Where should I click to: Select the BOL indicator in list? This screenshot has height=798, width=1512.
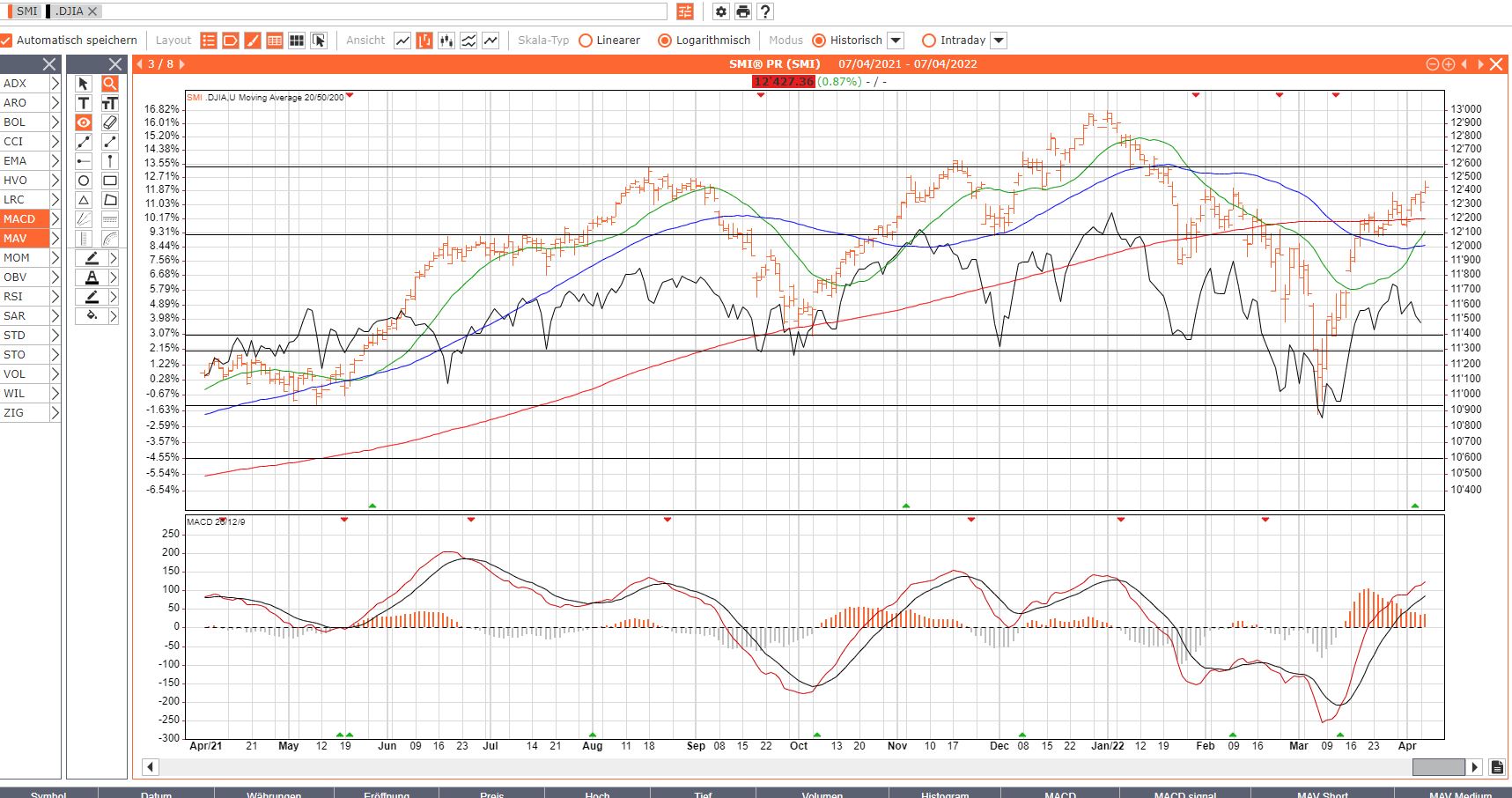(x=15, y=122)
